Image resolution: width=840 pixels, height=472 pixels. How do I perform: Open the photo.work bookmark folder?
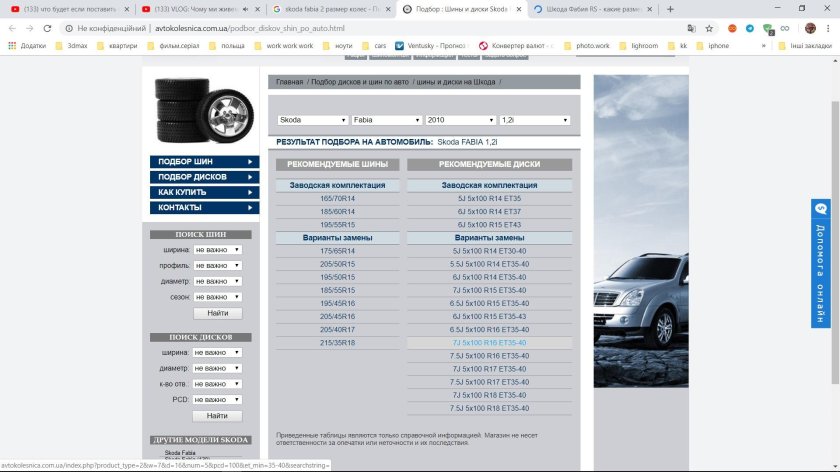591,46
